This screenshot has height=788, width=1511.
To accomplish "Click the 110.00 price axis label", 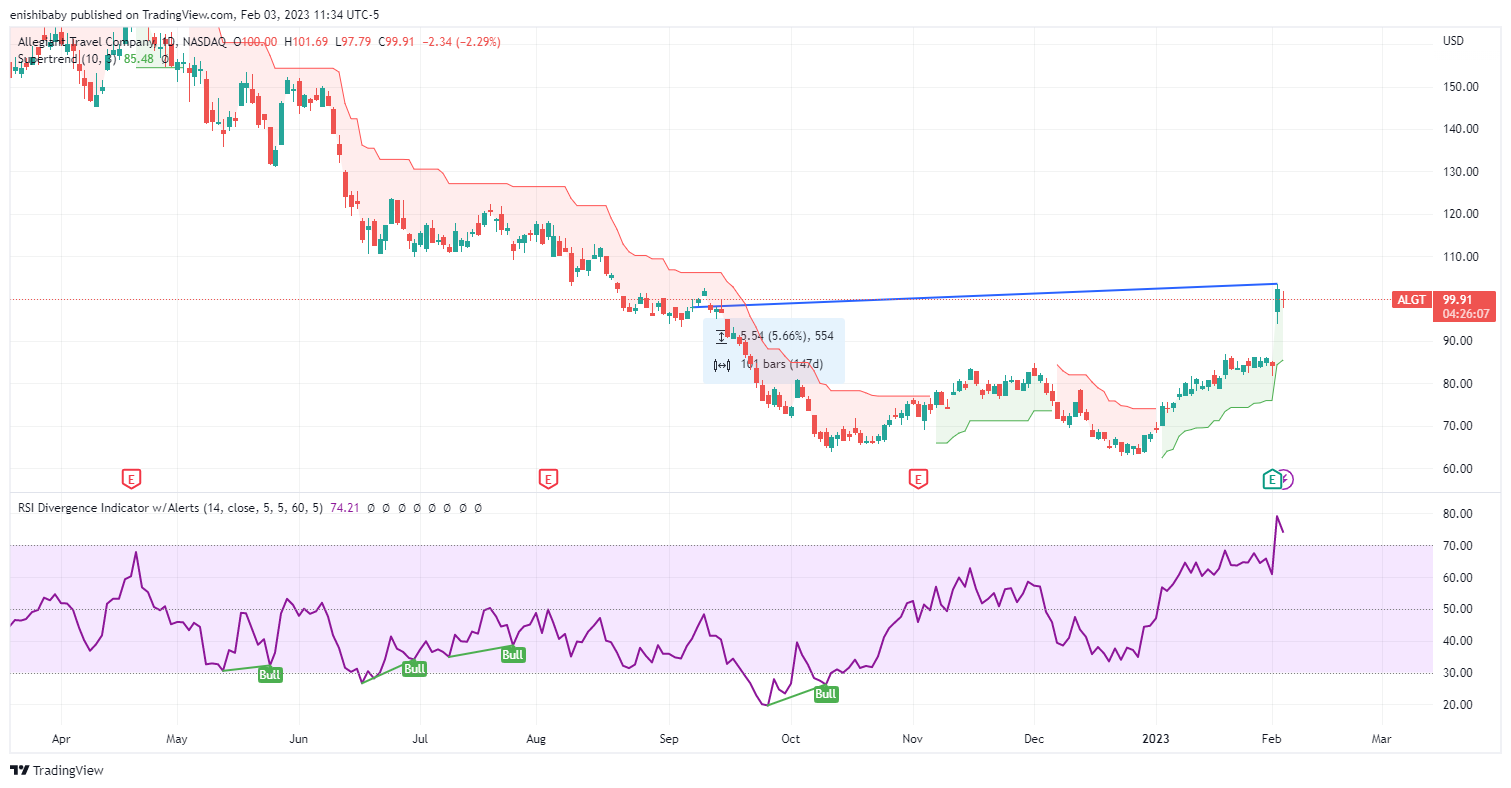I will click(x=1459, y=256).
